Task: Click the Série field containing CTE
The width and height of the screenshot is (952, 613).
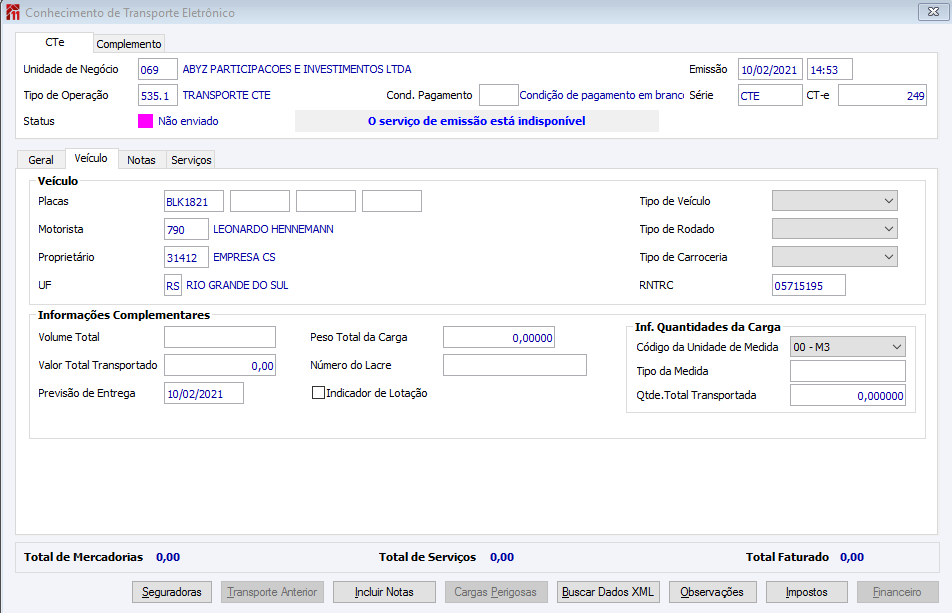Action: point(770,95)
